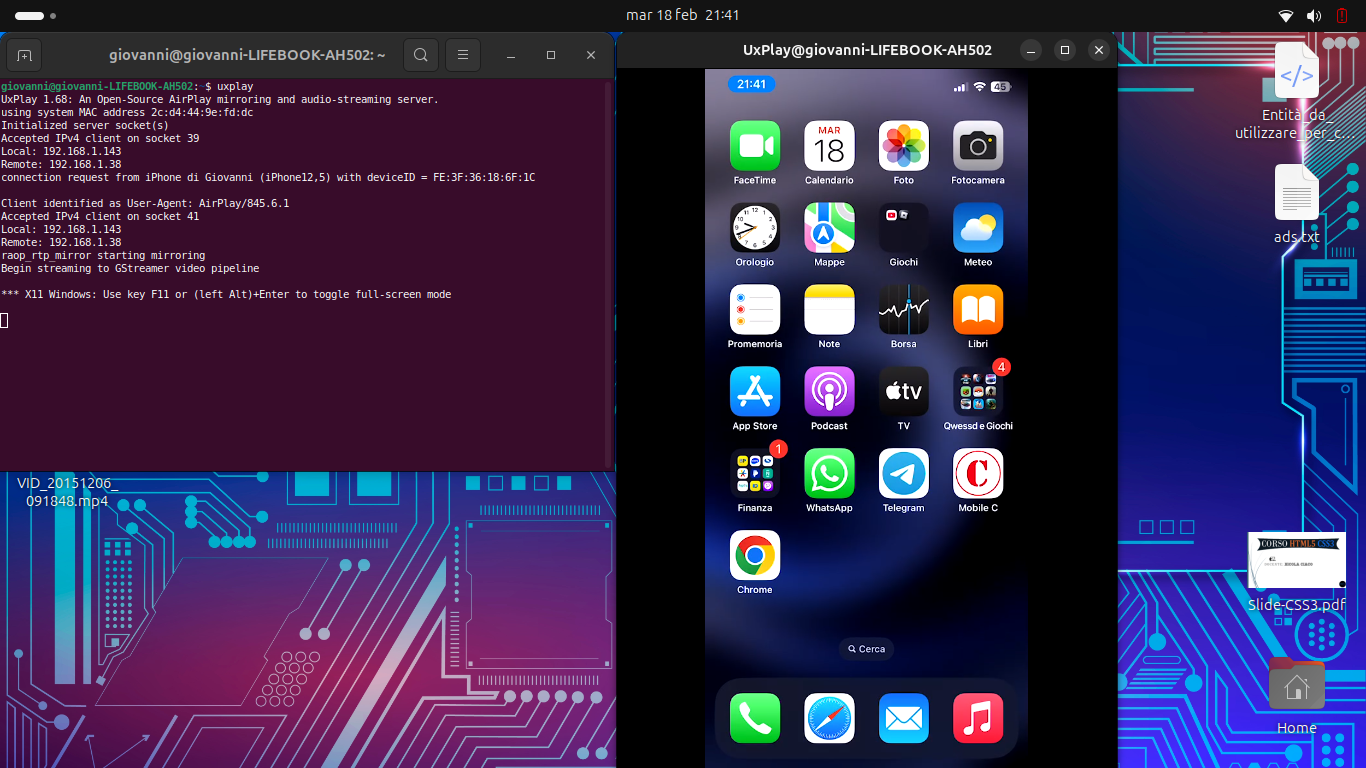Open the Phone app in the dock
The height and width of the screenshot is (768, 1366).
coord(754,718)
